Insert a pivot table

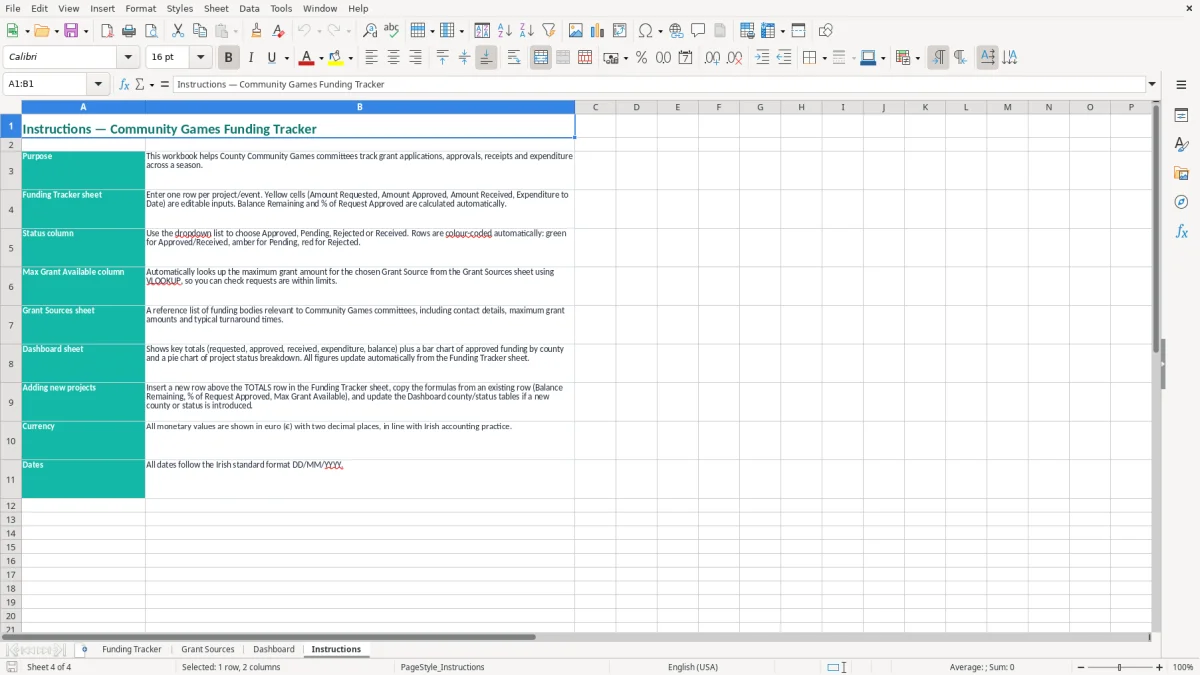620,31
